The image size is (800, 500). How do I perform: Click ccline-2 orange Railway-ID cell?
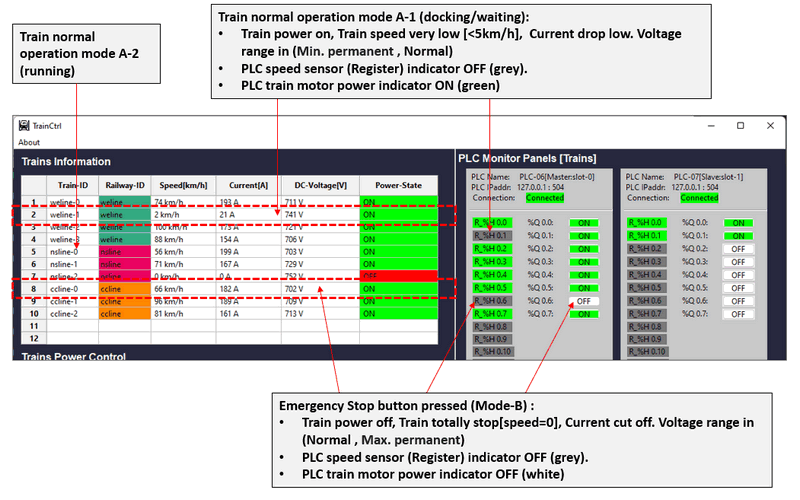coord(125,314)
